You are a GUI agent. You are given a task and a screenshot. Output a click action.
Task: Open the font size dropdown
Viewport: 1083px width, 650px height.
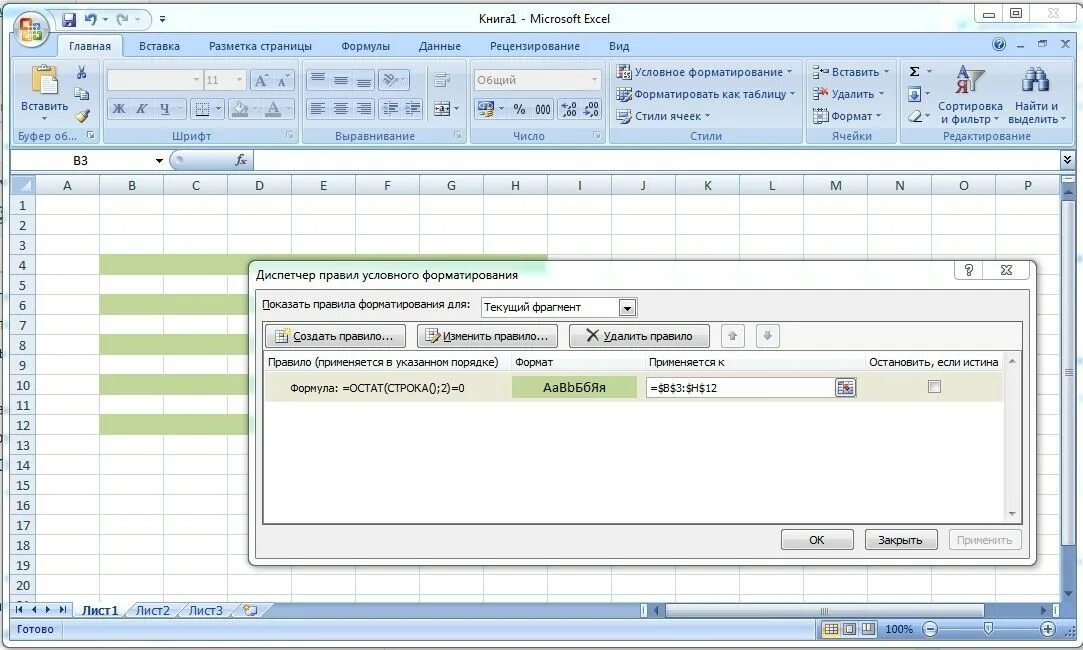[239, 80]
